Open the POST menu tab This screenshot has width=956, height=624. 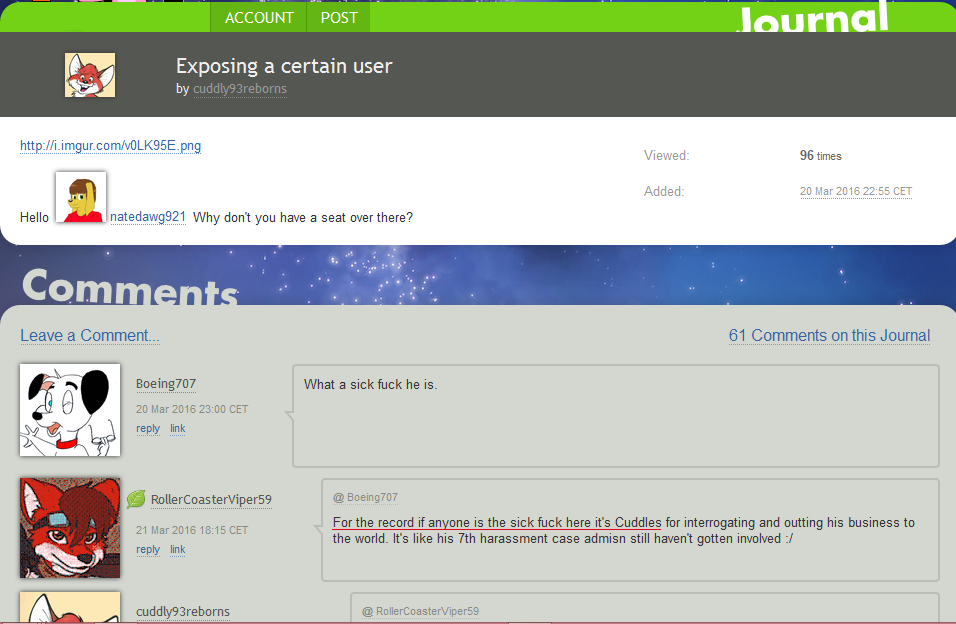tap(339, 18)
